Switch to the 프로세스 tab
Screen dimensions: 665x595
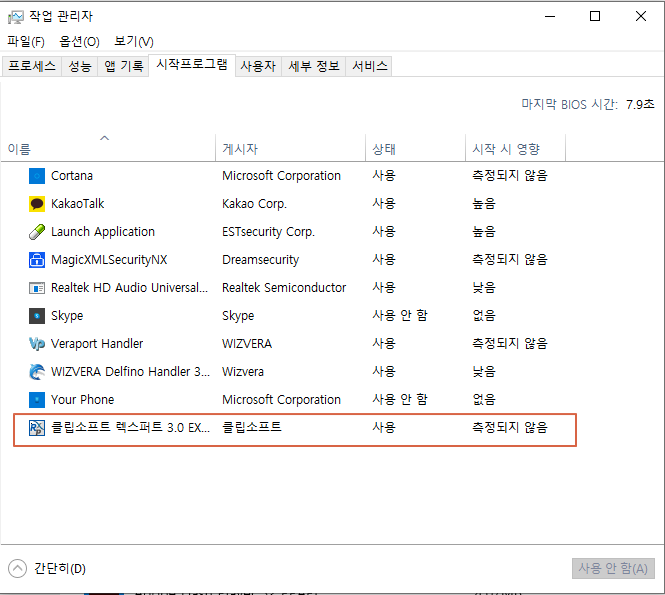point(32,66)
